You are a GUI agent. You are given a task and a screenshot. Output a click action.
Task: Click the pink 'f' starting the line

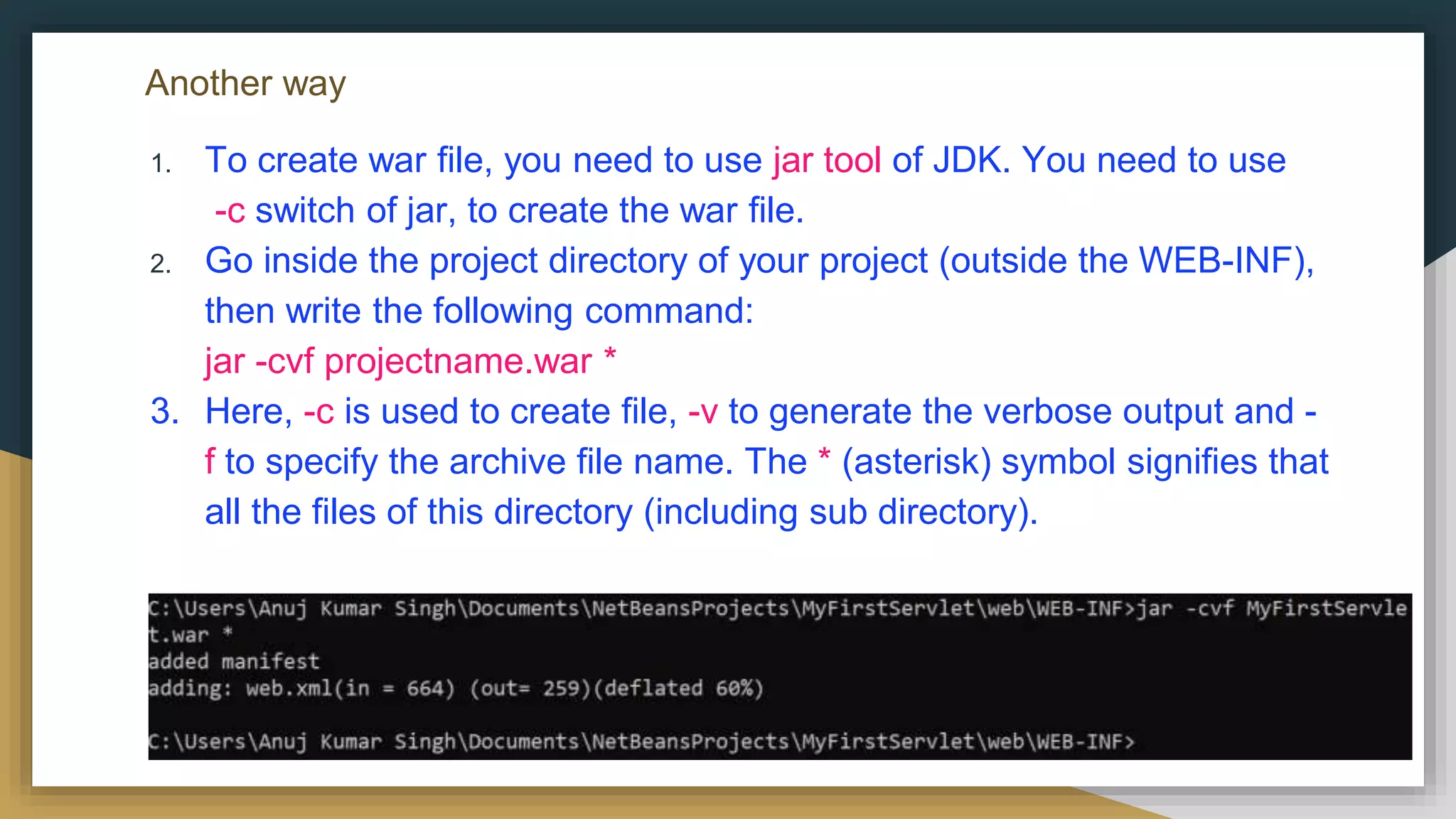coord(210,462)
